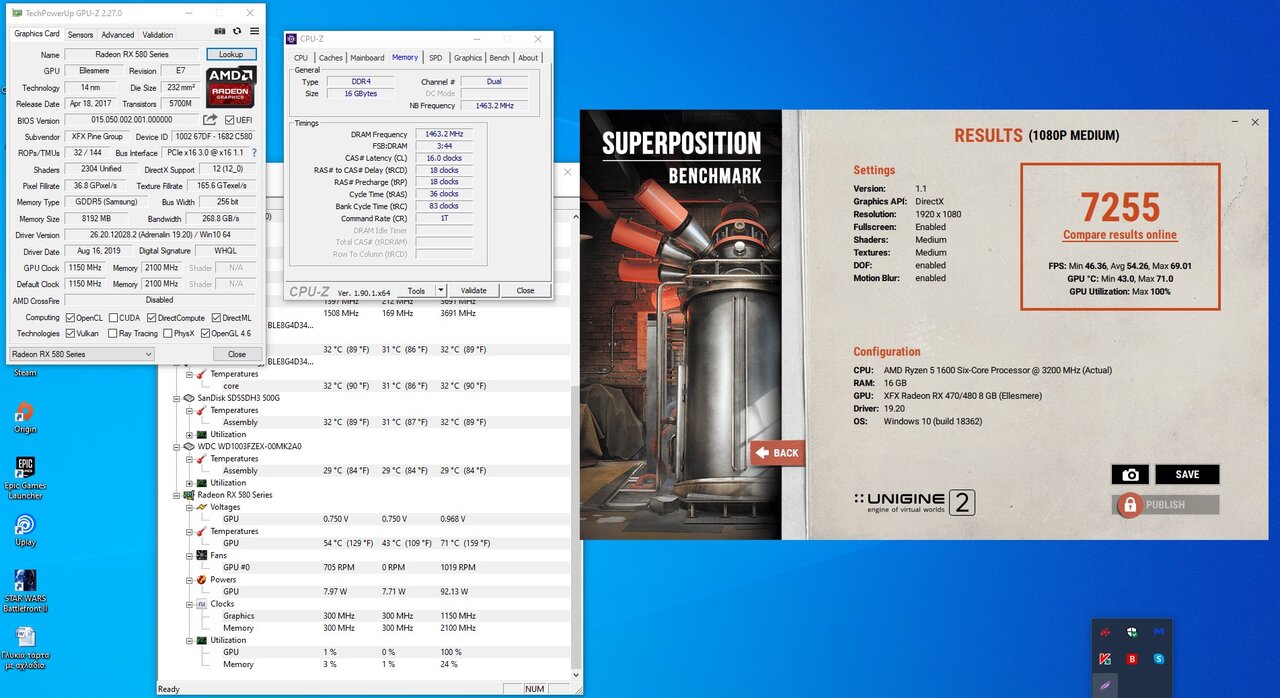The width and height of the screenshot is (1280, 698).
Task: Enable the Ray Tracing checkbox
Action: tap(112, 333)
